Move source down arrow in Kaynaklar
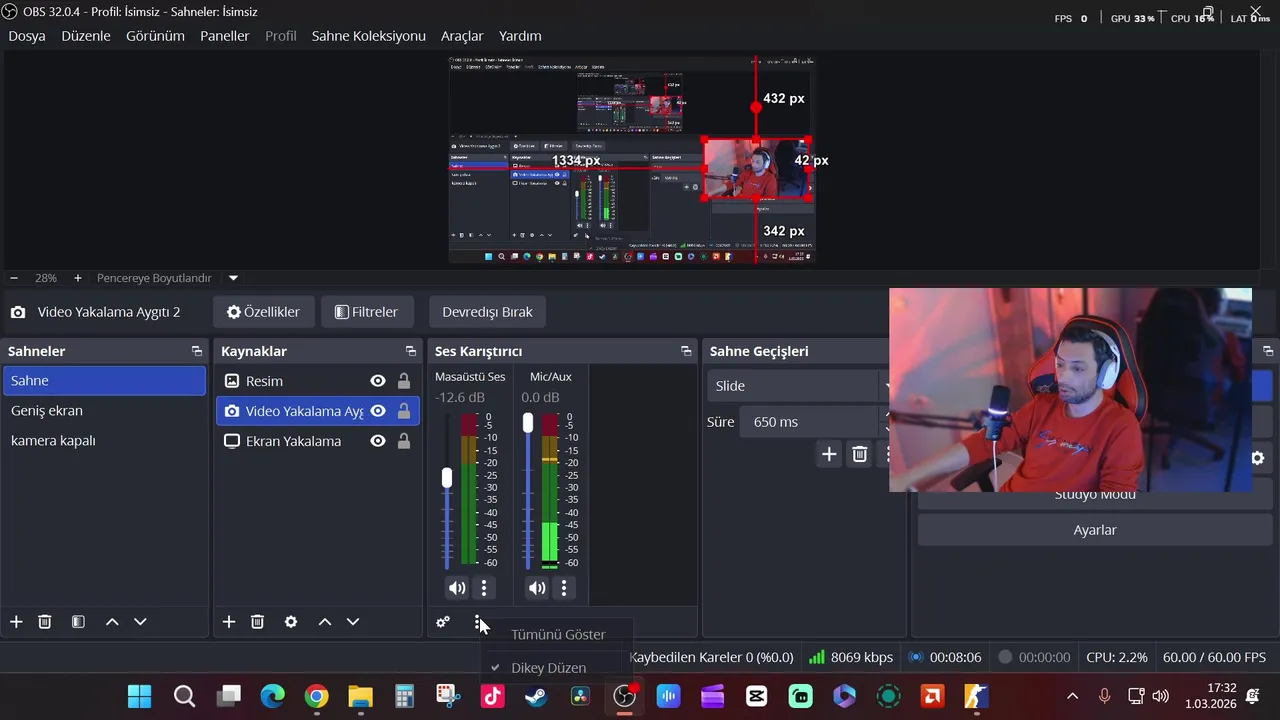Image resolution: width=1280 pixels, height=720 pixels. coord(353,622)
